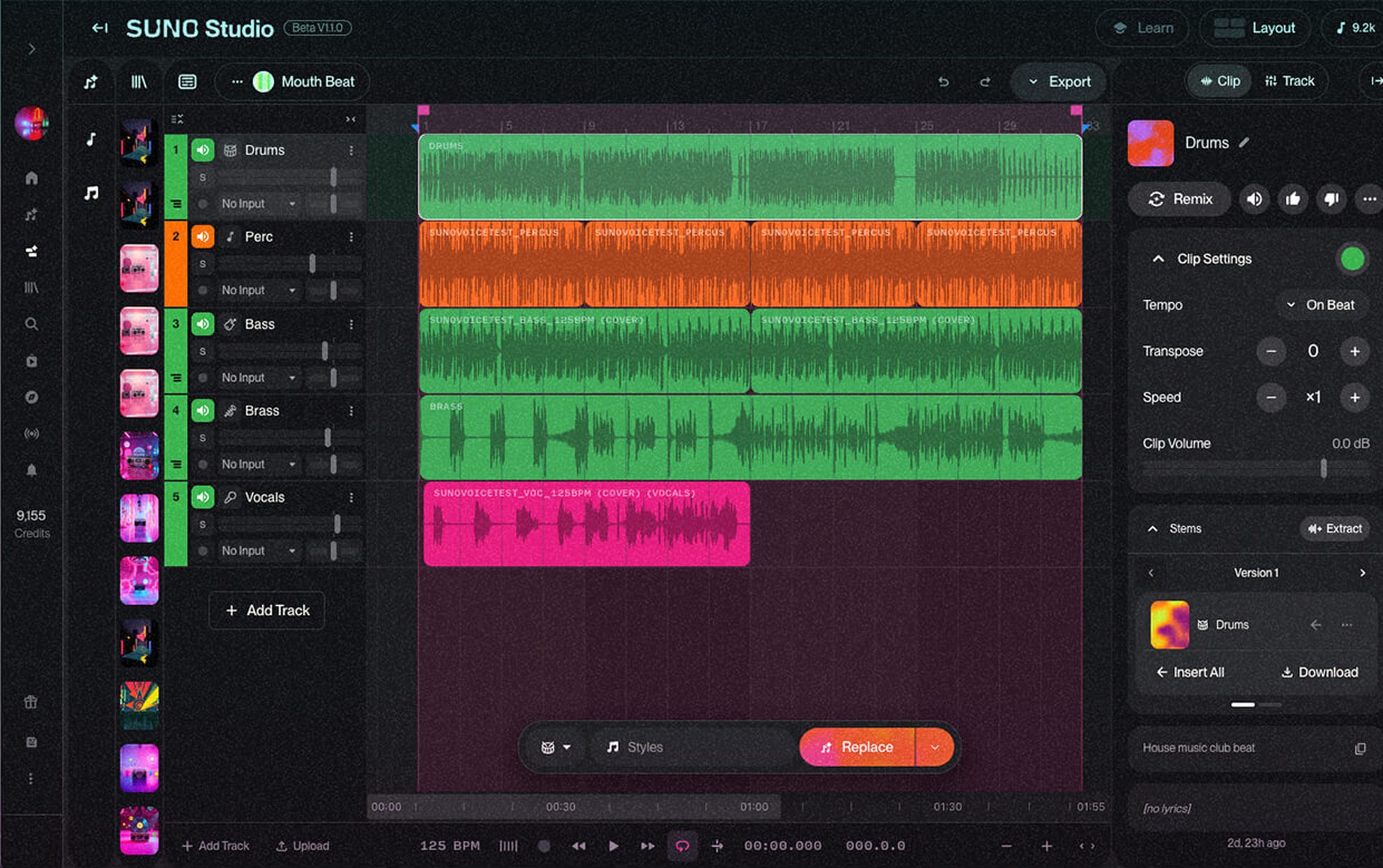Viewport: 1383px width, 868px height.
Task: Fast forward with the skip ahead button
Action: [647, 846]
